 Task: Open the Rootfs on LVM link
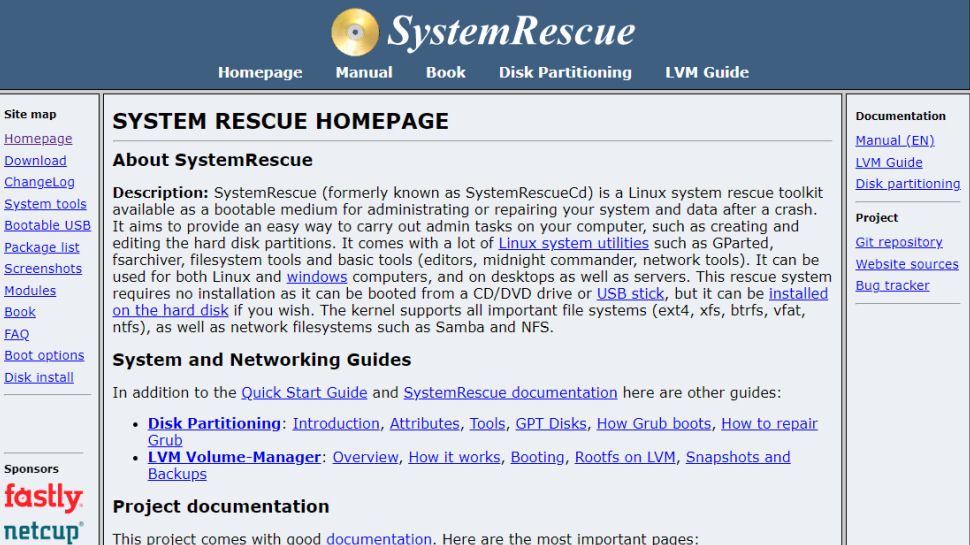click(625, 457)
